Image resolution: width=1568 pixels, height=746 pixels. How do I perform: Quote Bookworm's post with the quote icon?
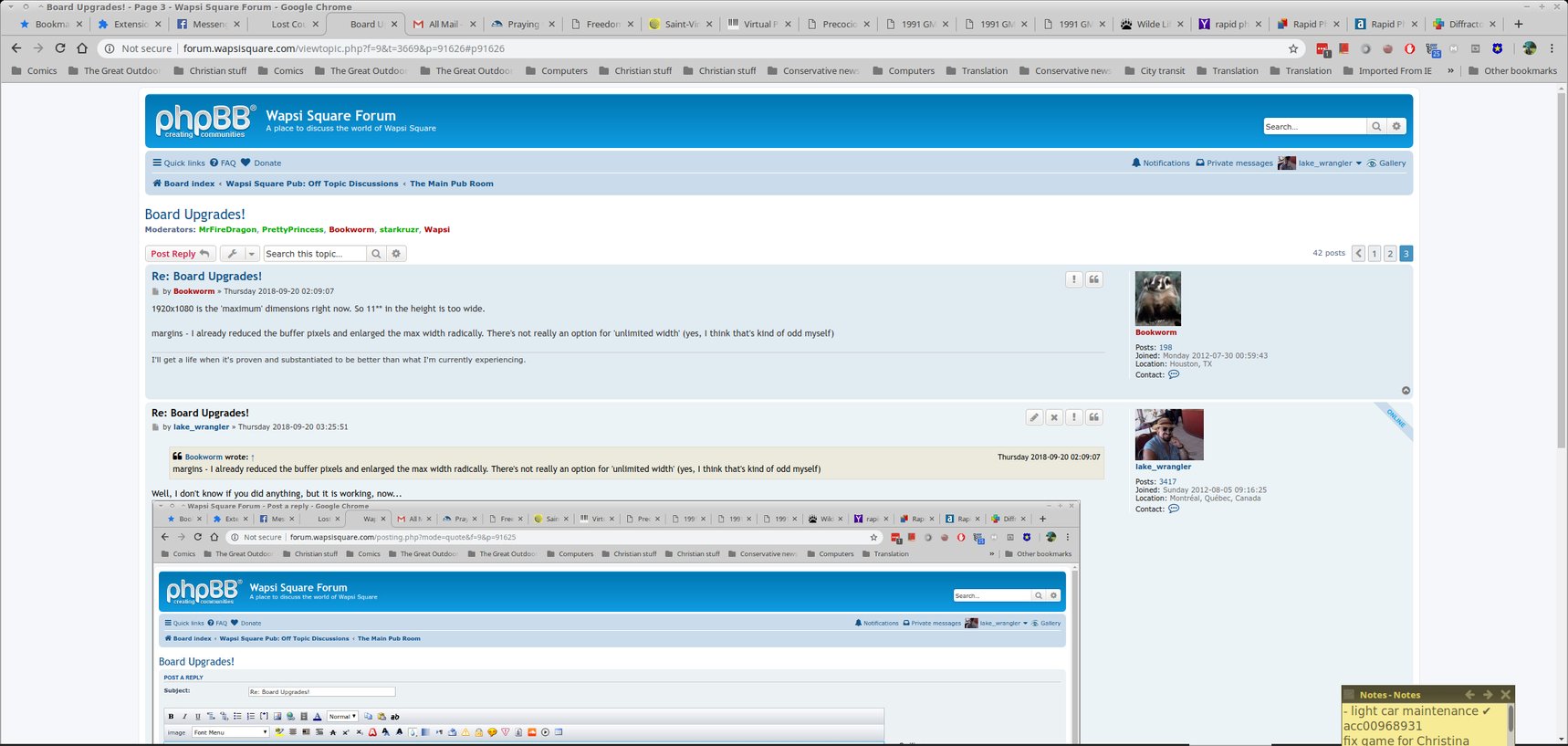(x=1093, y=279)
